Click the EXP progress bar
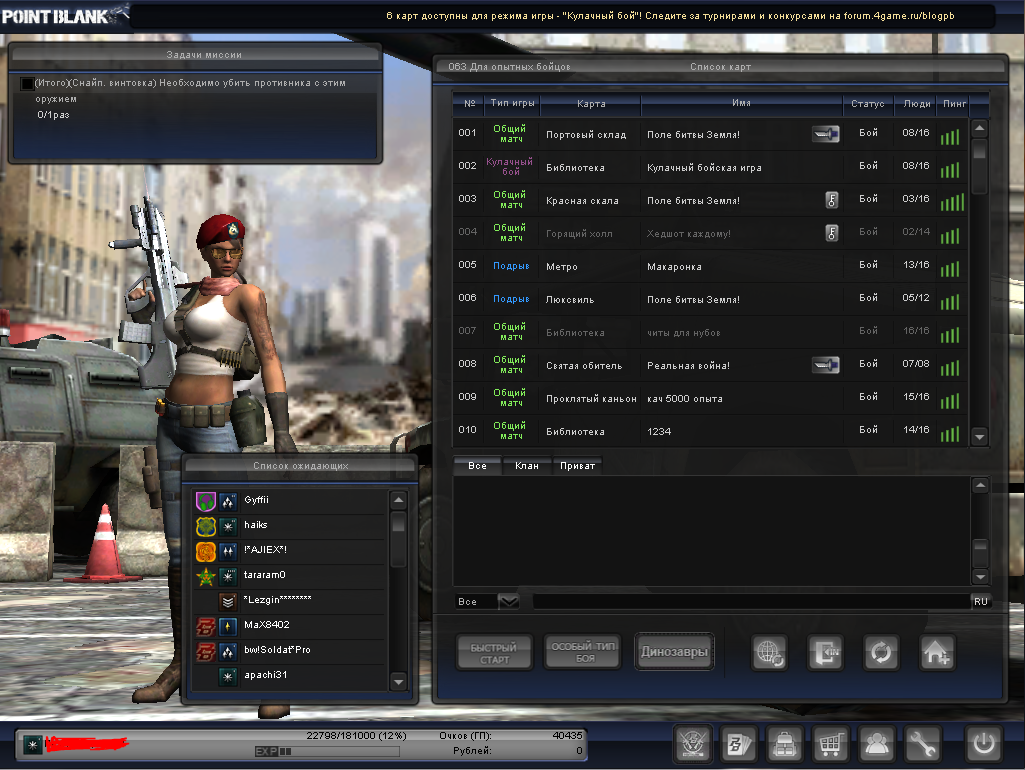The width and height of the screenshot is (1025, 770). pos(327,751)
